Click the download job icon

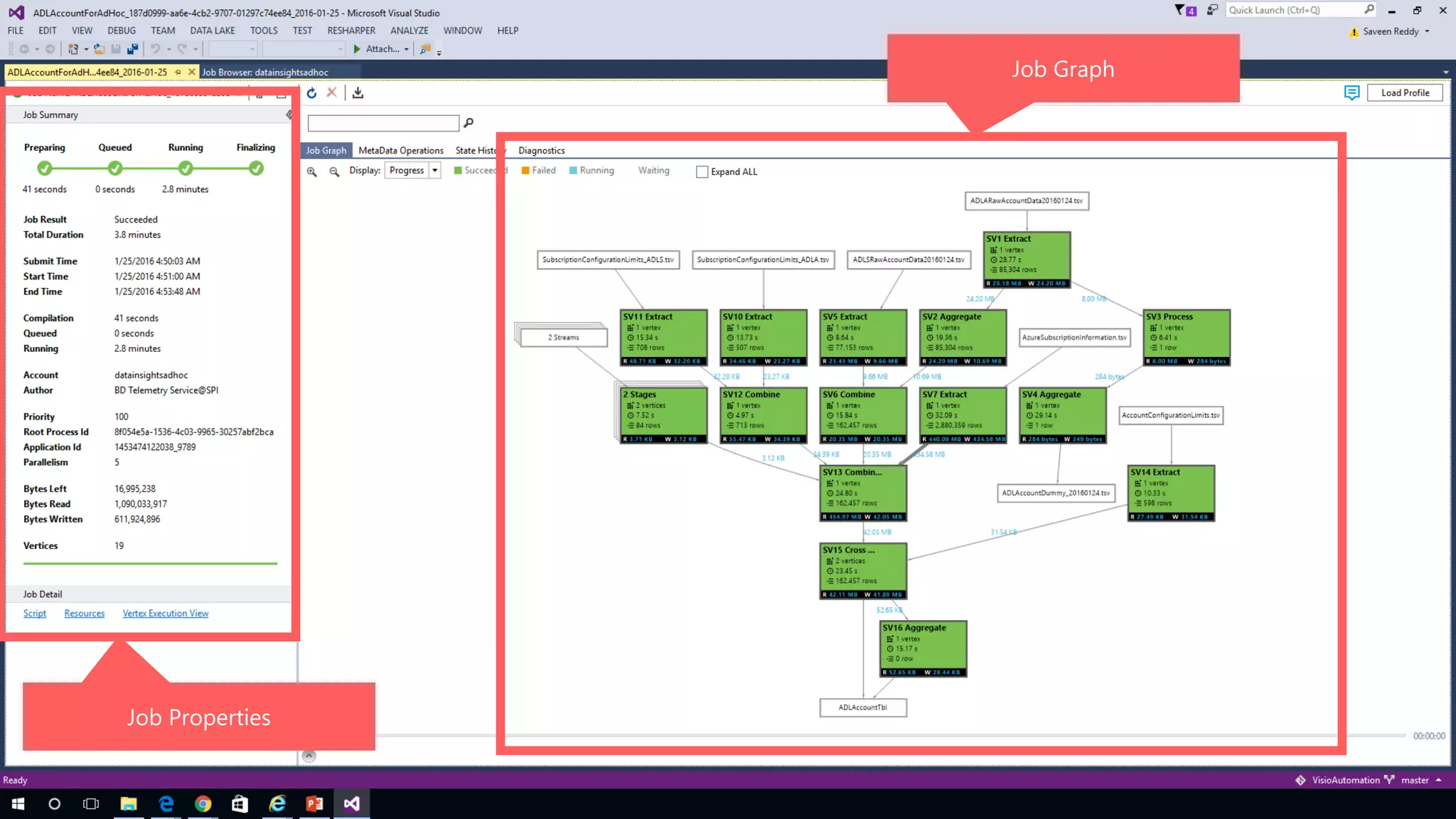pos(358,93)
